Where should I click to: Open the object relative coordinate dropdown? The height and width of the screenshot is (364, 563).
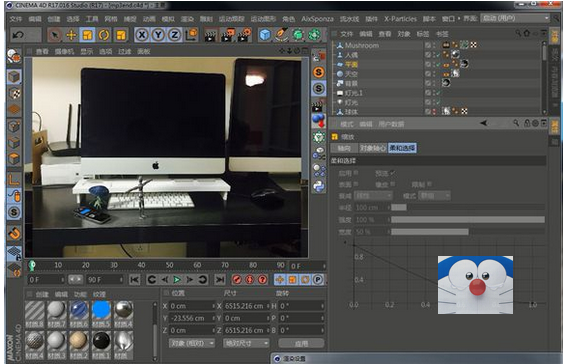click(192, 344)
